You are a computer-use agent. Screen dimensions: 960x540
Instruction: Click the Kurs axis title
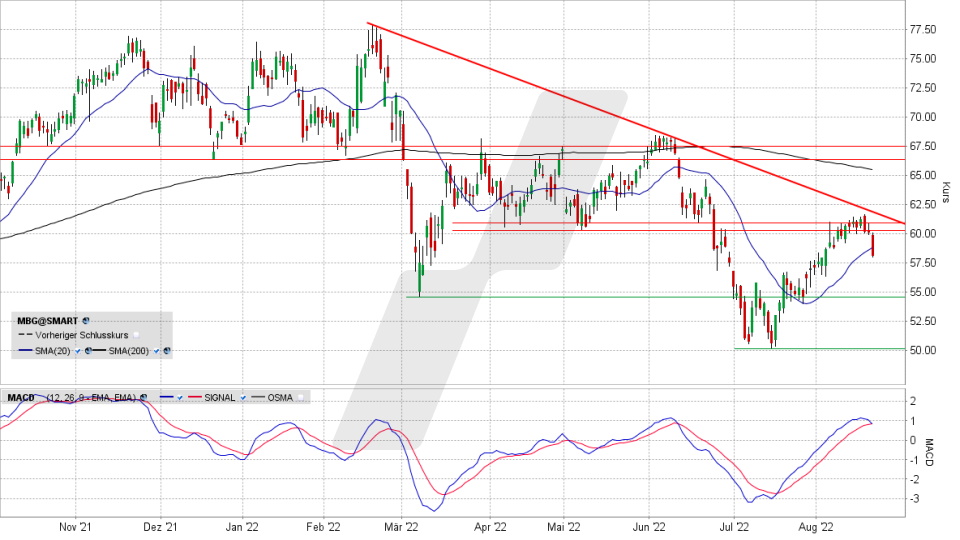click(x=946, y=192)
